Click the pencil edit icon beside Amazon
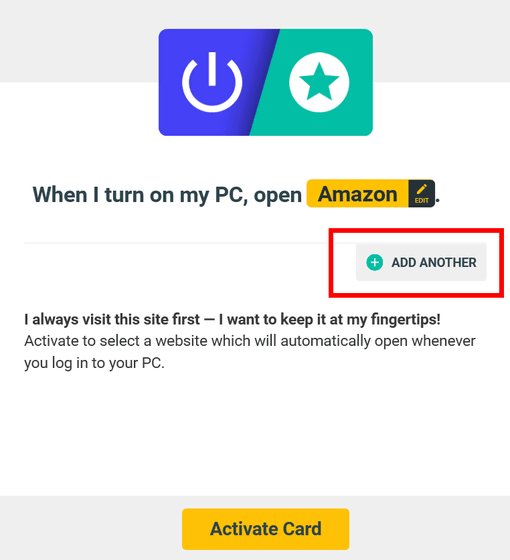Image resolution: width=510 pixels, height=560 pixels. coord(422,189)
